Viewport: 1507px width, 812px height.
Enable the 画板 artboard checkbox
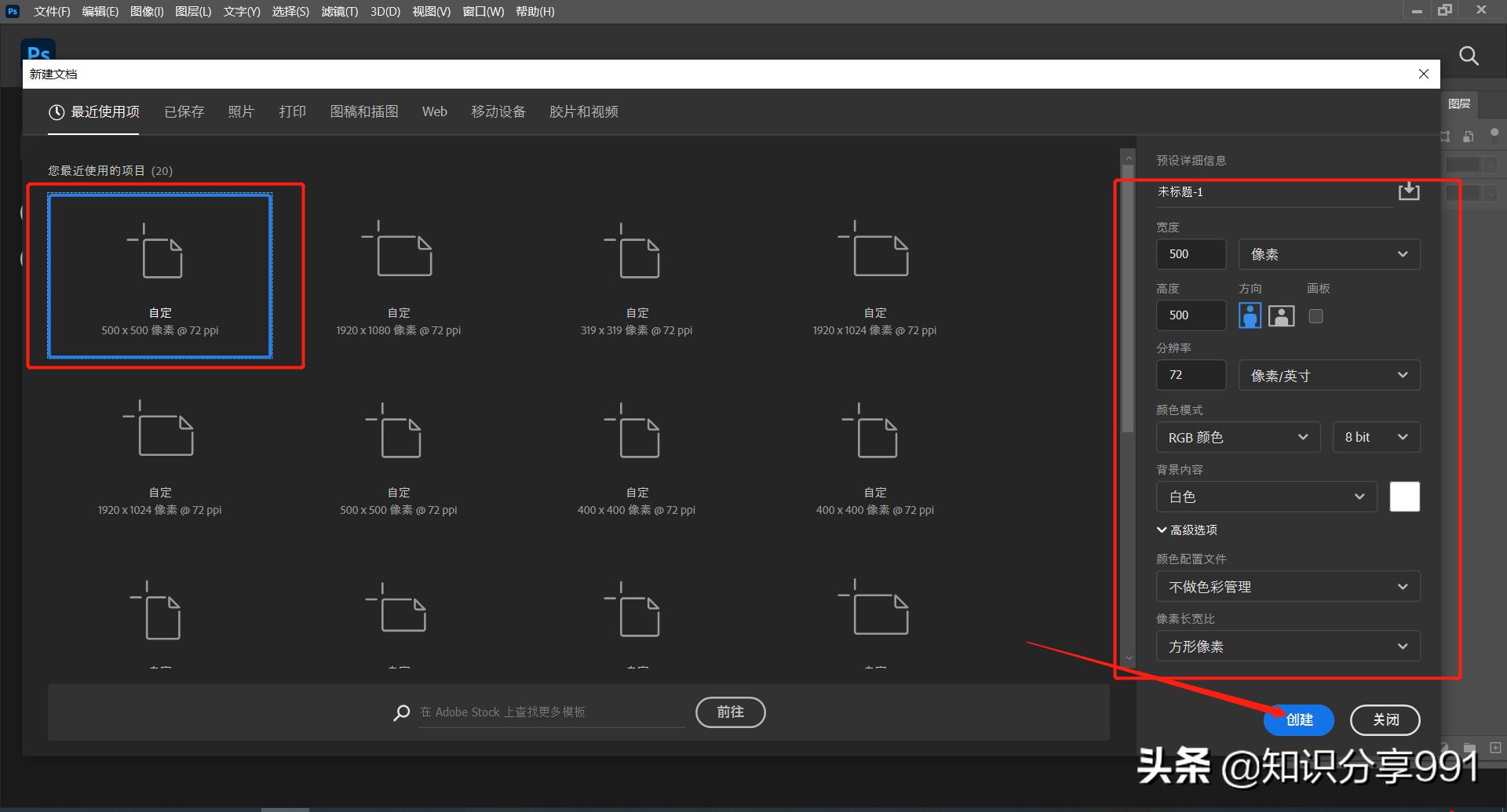point(1315,315)
